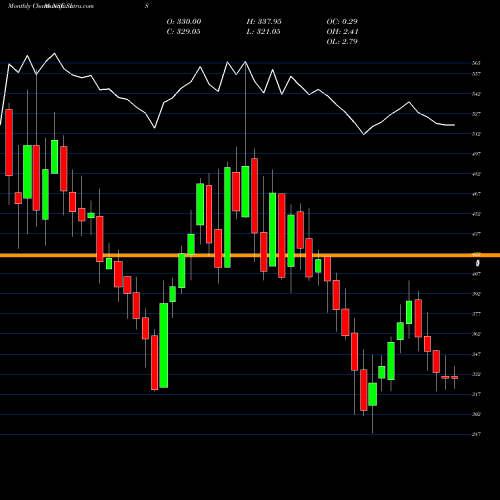Click the high price text "H: 337.95"
Image resolution: width=500 pixels, height=500 pixels.
pyautogui.click(x=264, y=22)
